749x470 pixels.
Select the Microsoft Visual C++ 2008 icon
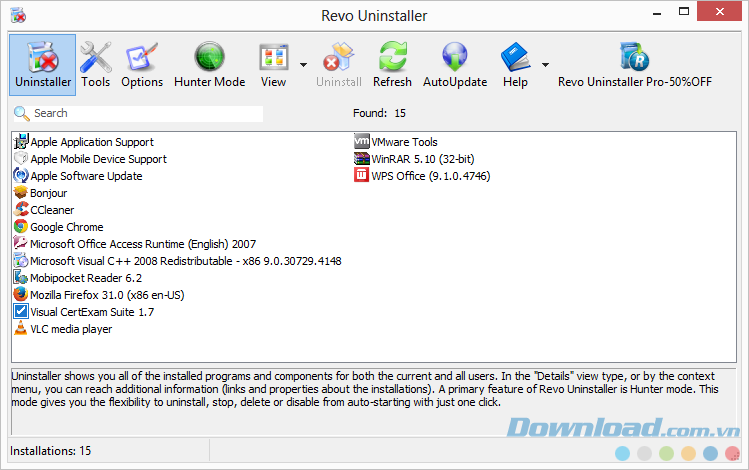pos(21,261)
